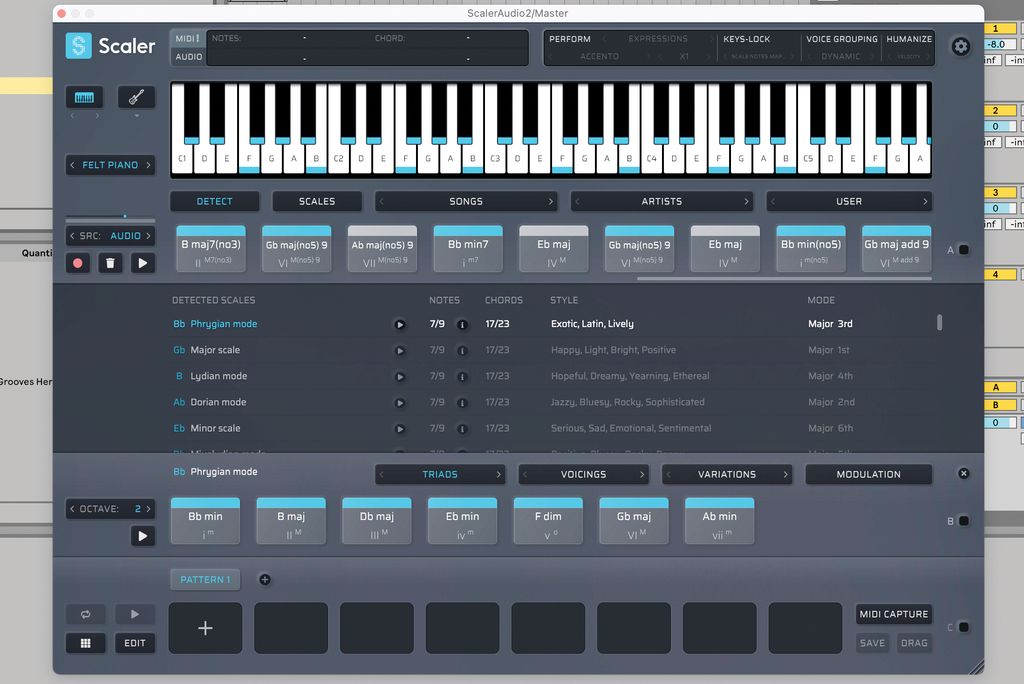Select the TRIADS chord mode
The width and height of the screenshot is (1024, 684).
pos(440,474)
